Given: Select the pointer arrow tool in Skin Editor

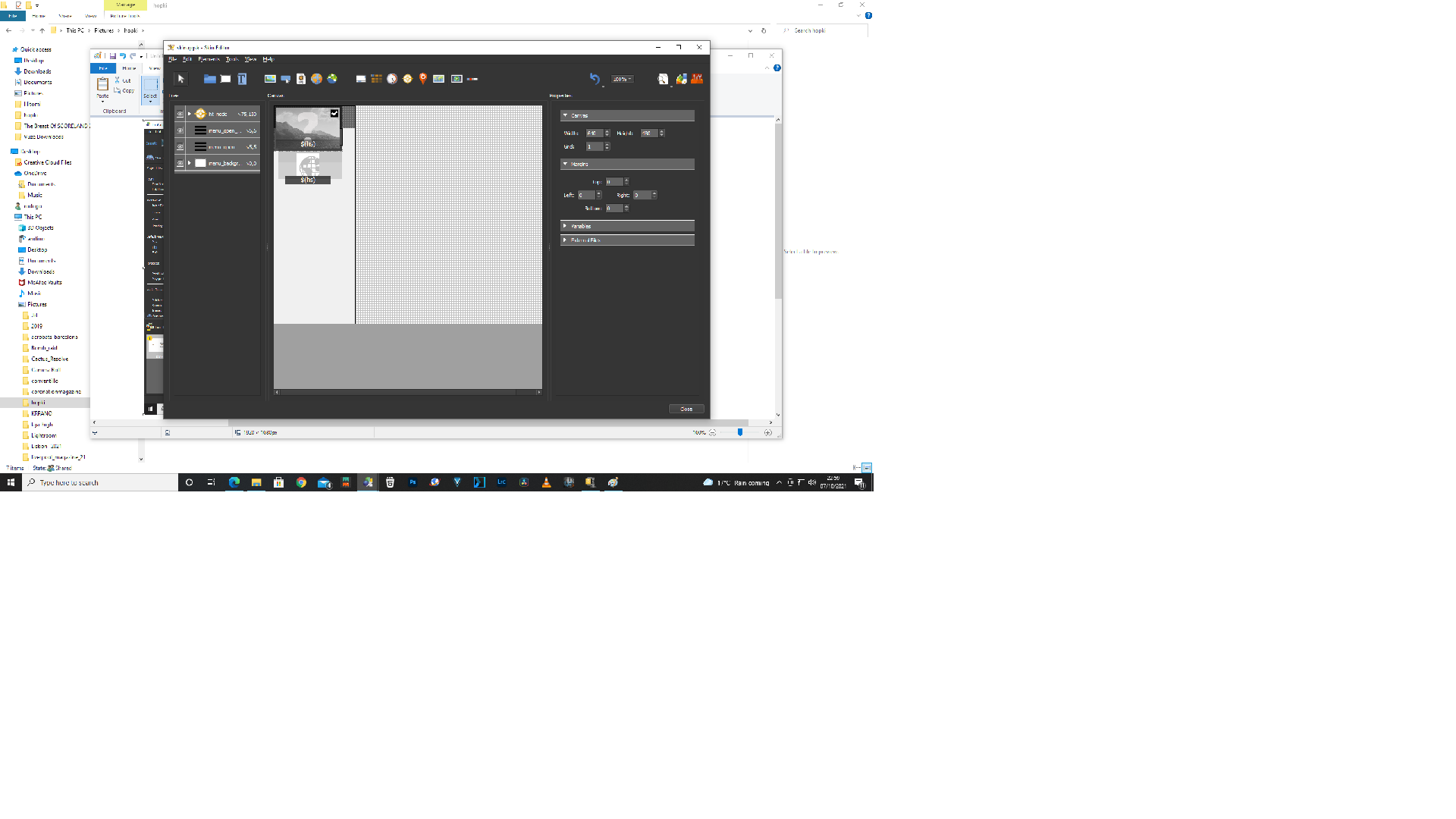Looking at the screenshot, I should [180, 79].
